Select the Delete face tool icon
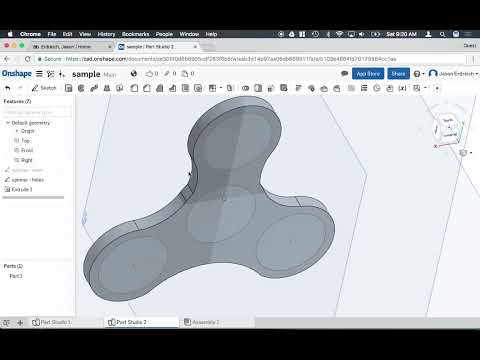Viewport: 480px width, 360px height. coord(311,88)
